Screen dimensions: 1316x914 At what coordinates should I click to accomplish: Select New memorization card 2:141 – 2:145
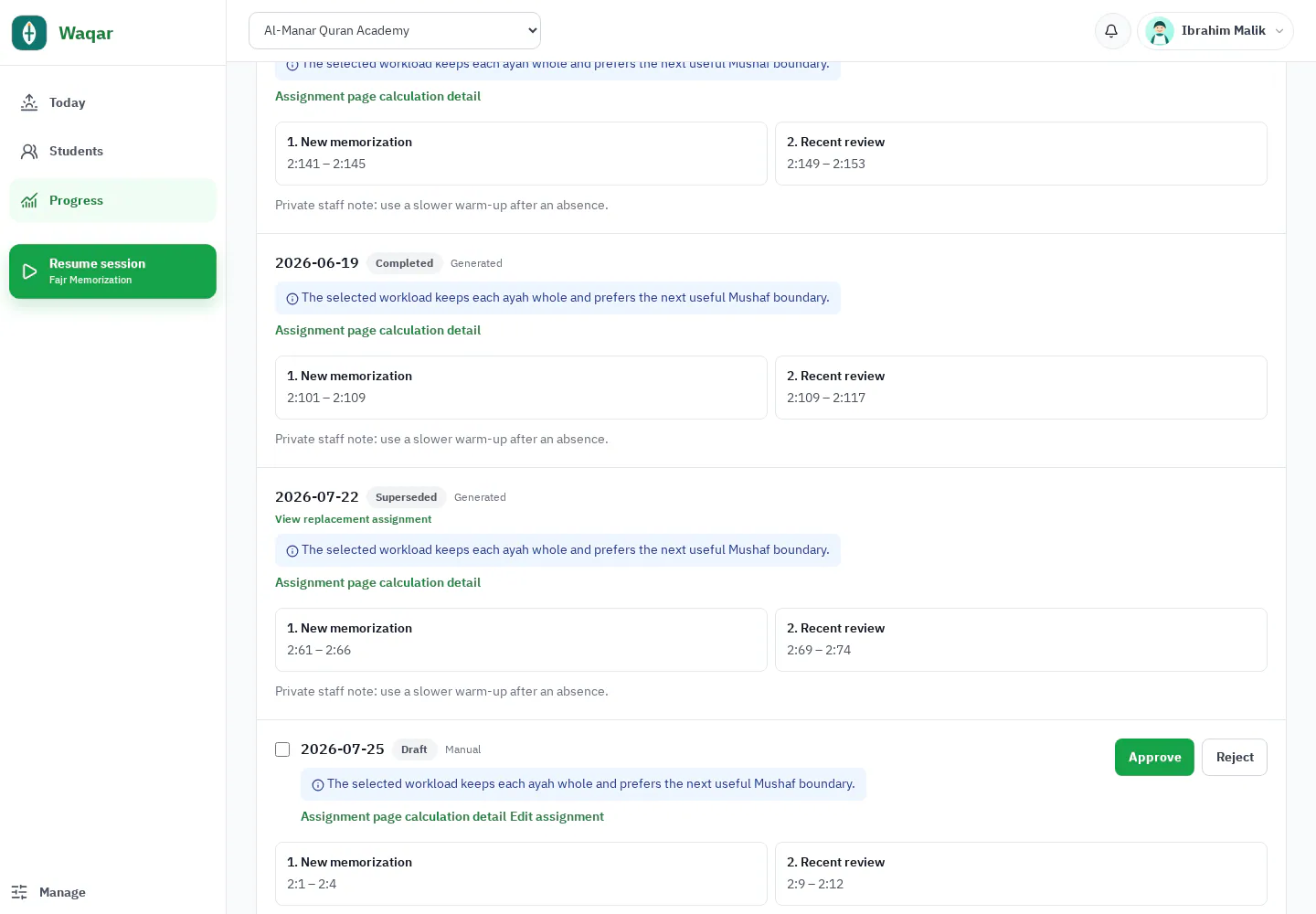[521, 154]
